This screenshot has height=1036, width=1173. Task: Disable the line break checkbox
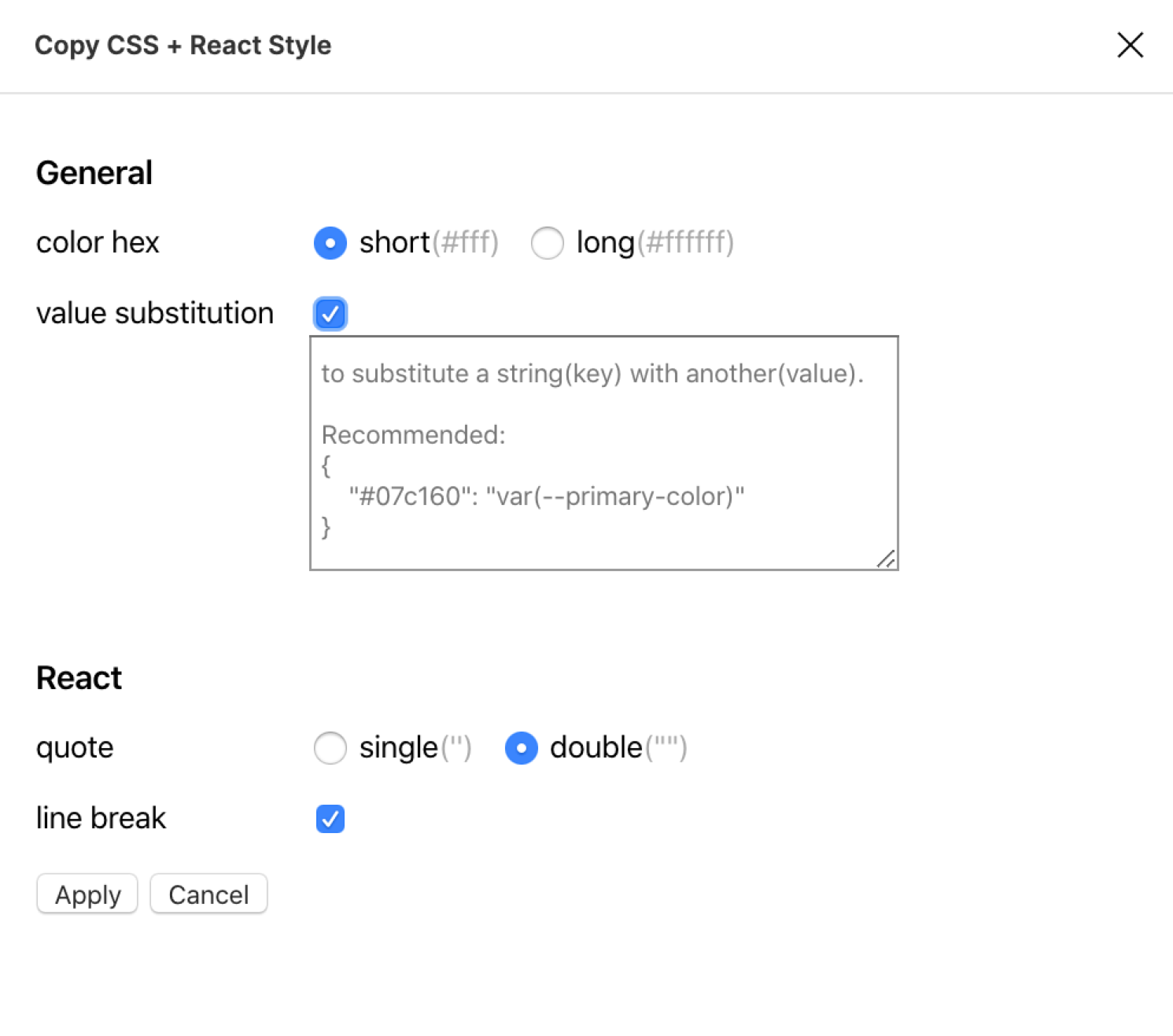[330, 819]
